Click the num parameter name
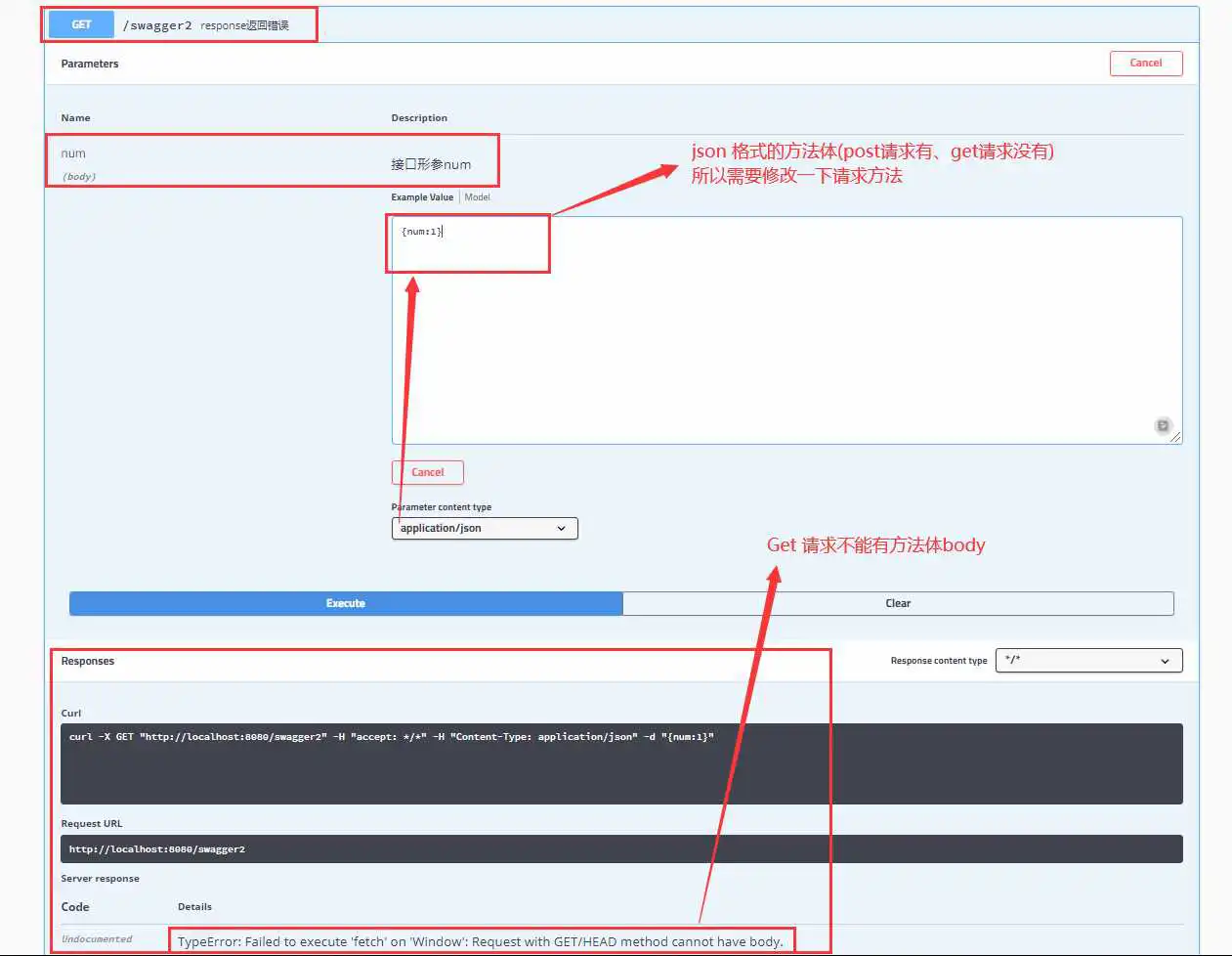 (x=73, y=153)
